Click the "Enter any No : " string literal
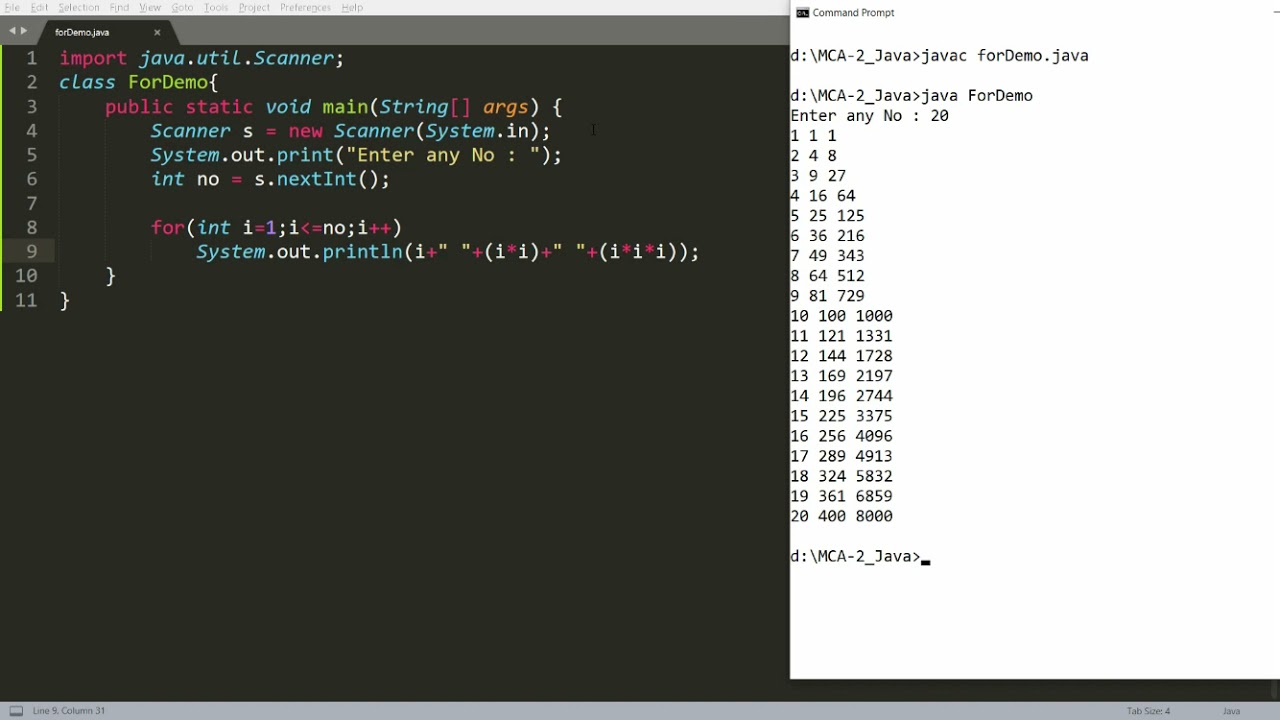The image size is (1280, 720). coord(443,155)
